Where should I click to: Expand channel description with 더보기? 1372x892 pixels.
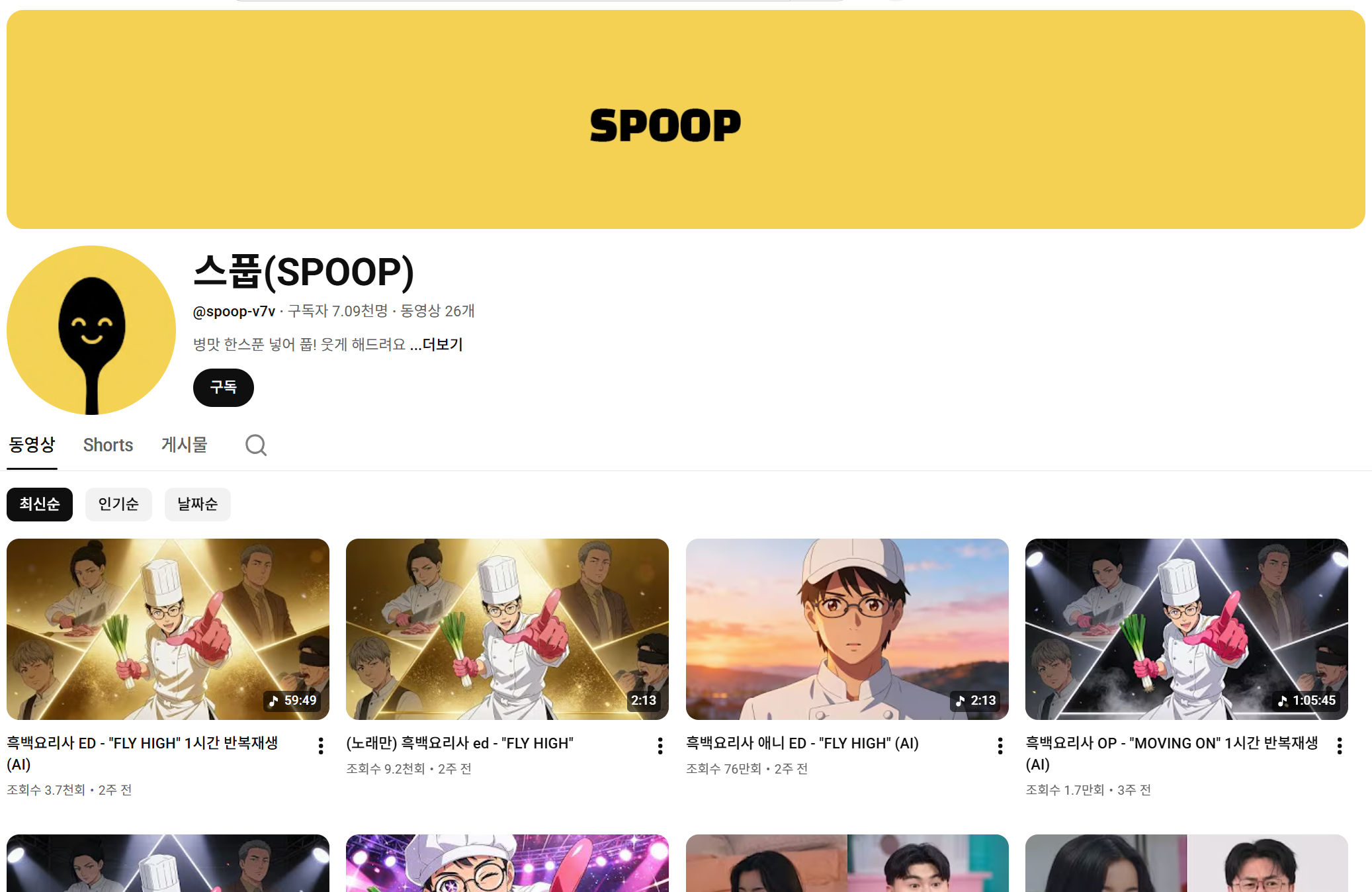tap(442, 345)
